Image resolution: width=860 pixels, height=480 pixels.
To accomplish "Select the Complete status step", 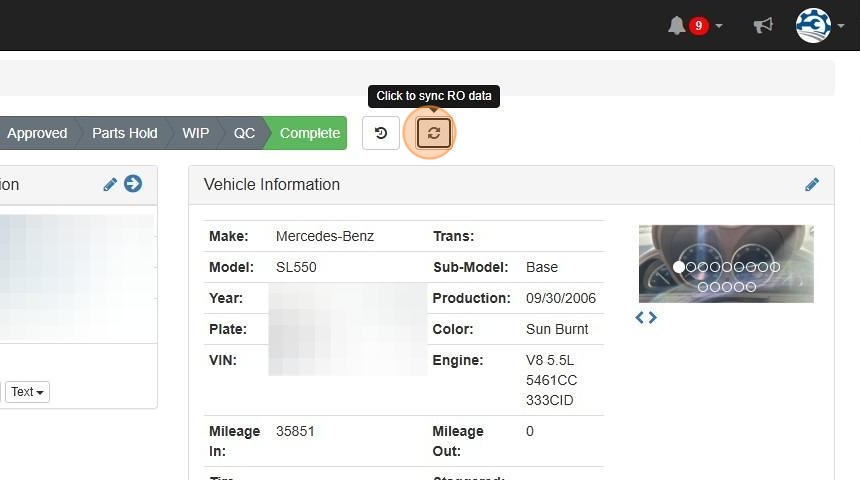I will click(309, 133).
